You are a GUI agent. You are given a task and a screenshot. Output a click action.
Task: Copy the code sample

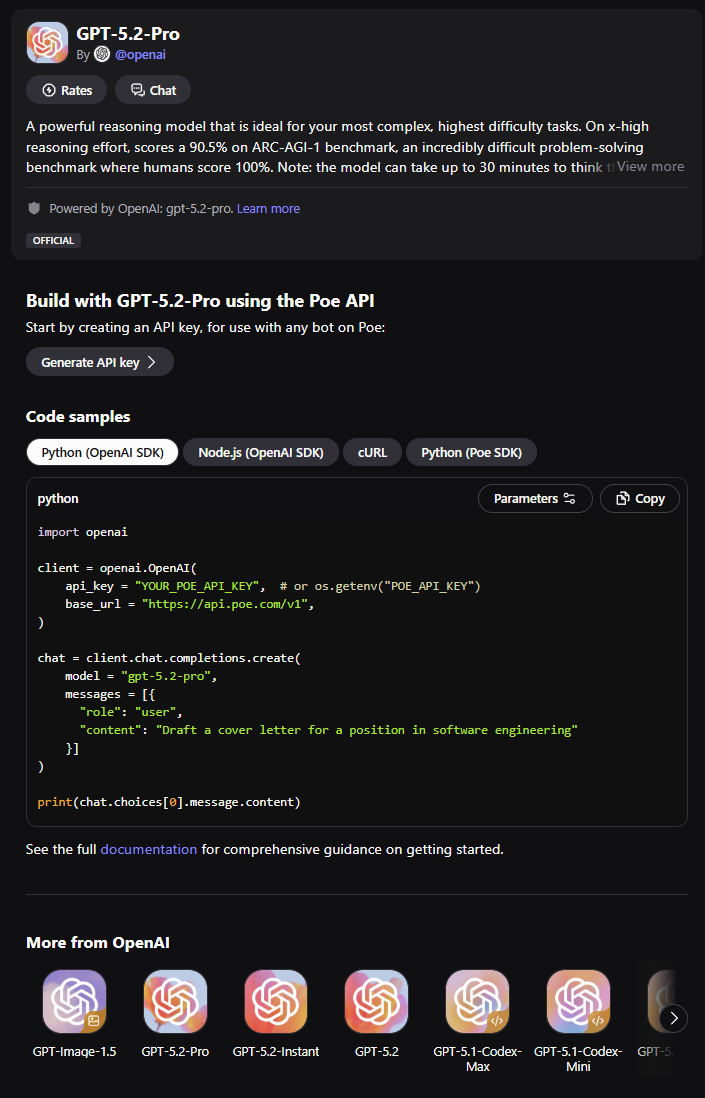coord(640,499)
